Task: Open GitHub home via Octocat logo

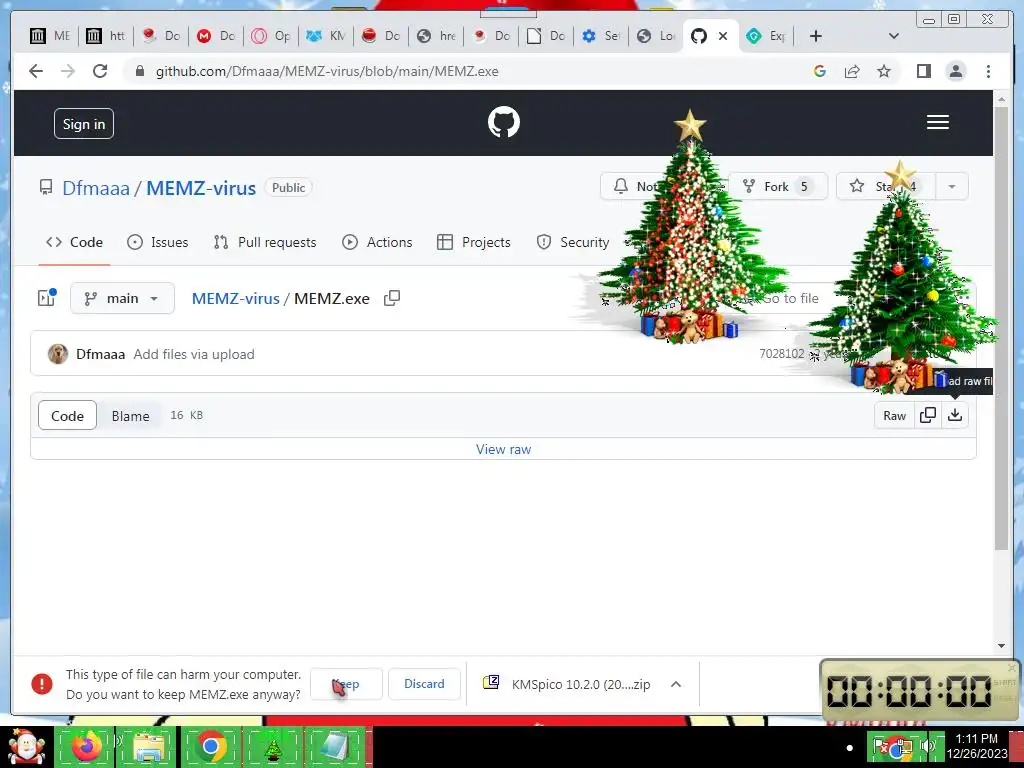Action: pyautogui.click(x=504, y=122)
